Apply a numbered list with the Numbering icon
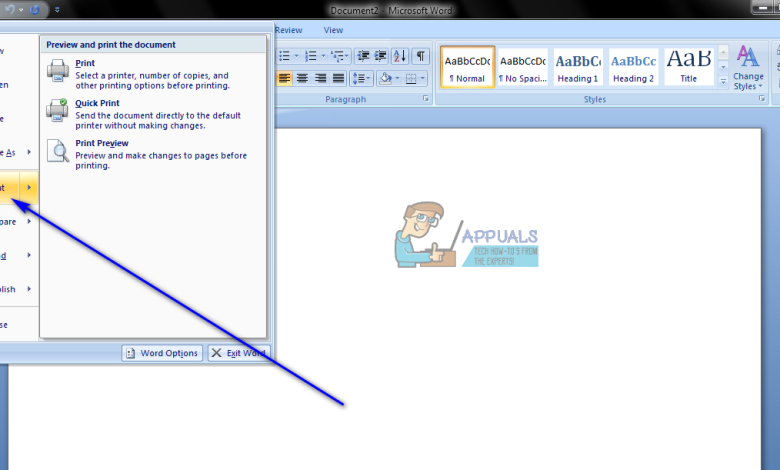 pos(311,56)
